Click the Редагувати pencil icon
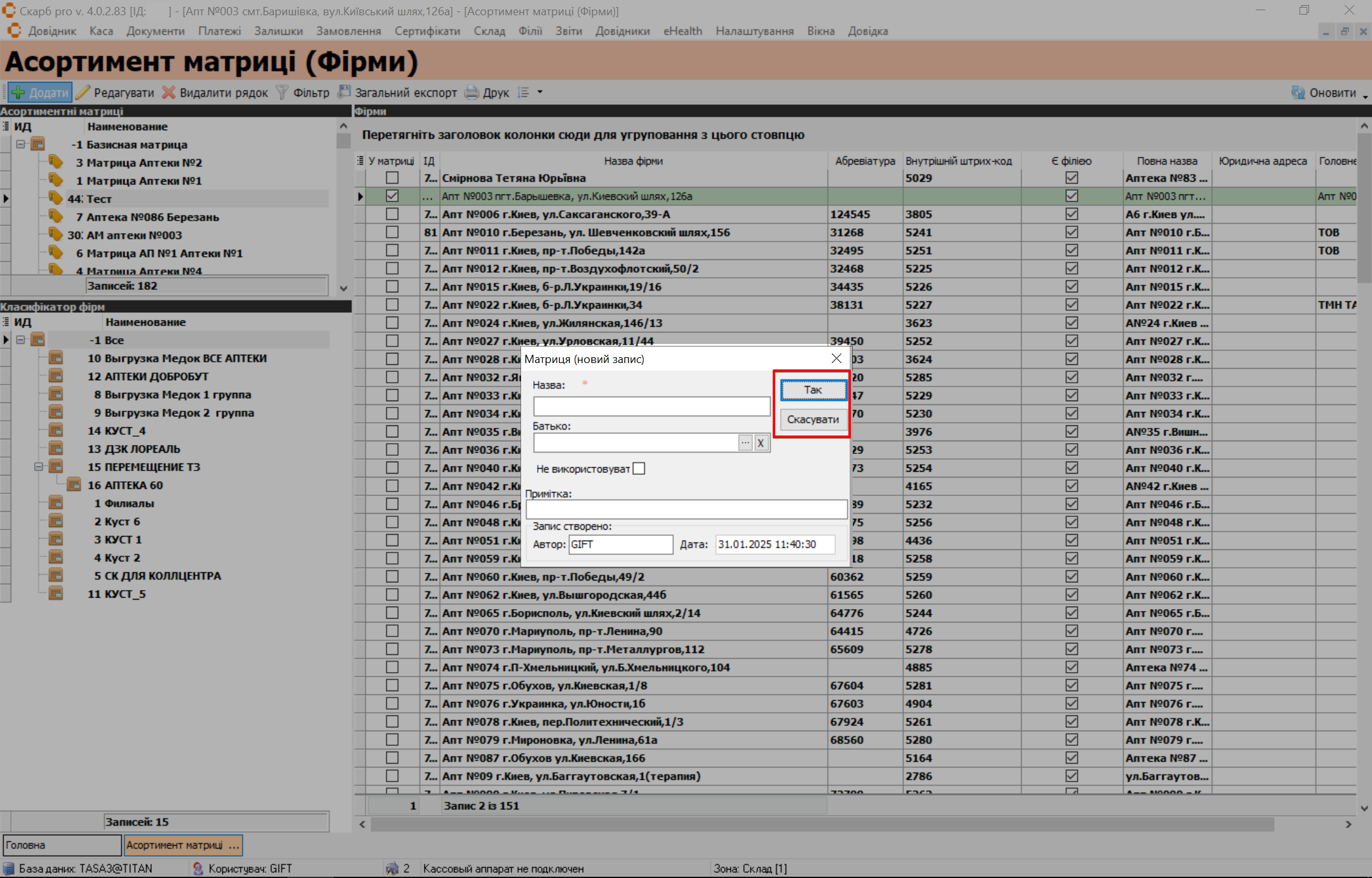The image size is (1372, 878). [83, 93]
